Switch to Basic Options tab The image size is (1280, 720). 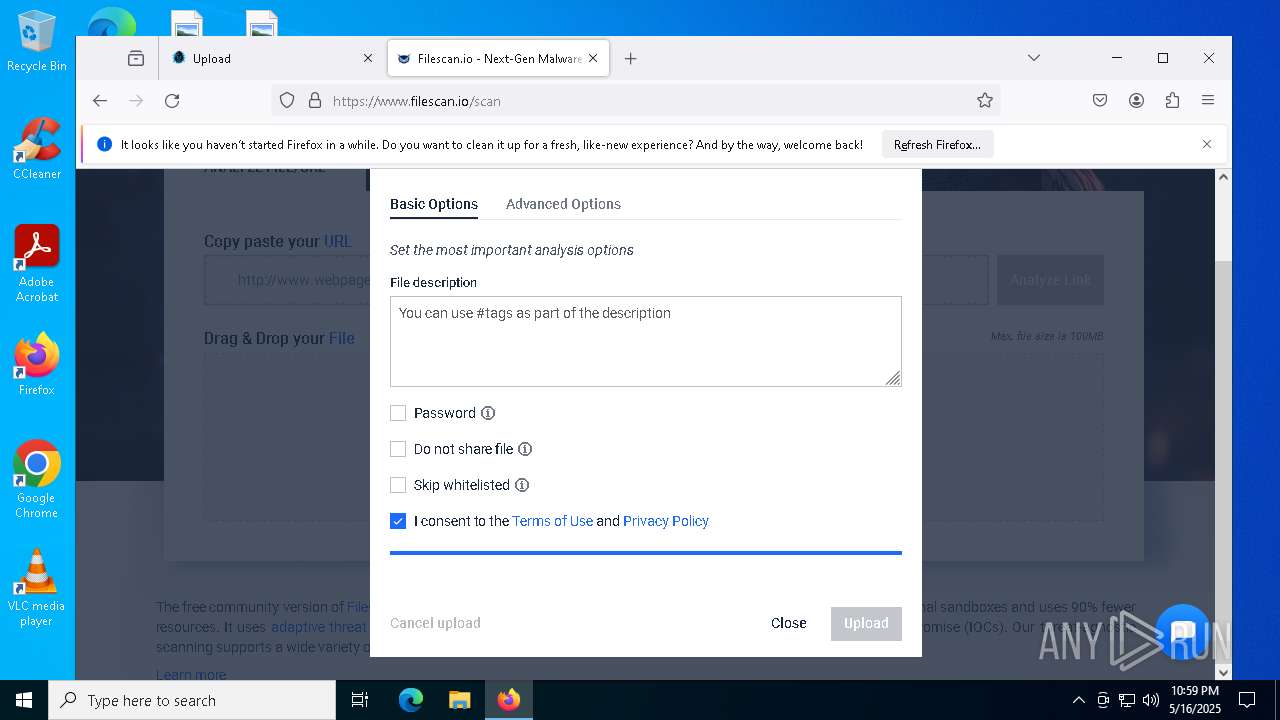pyautogui.click(x=434, y=204)
